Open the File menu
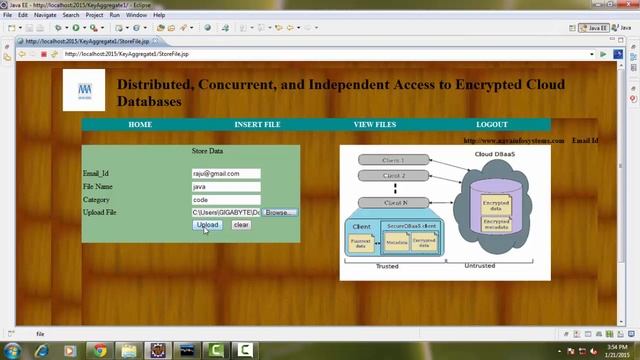The height and width of the screenshot is (360, 640). 7,15
